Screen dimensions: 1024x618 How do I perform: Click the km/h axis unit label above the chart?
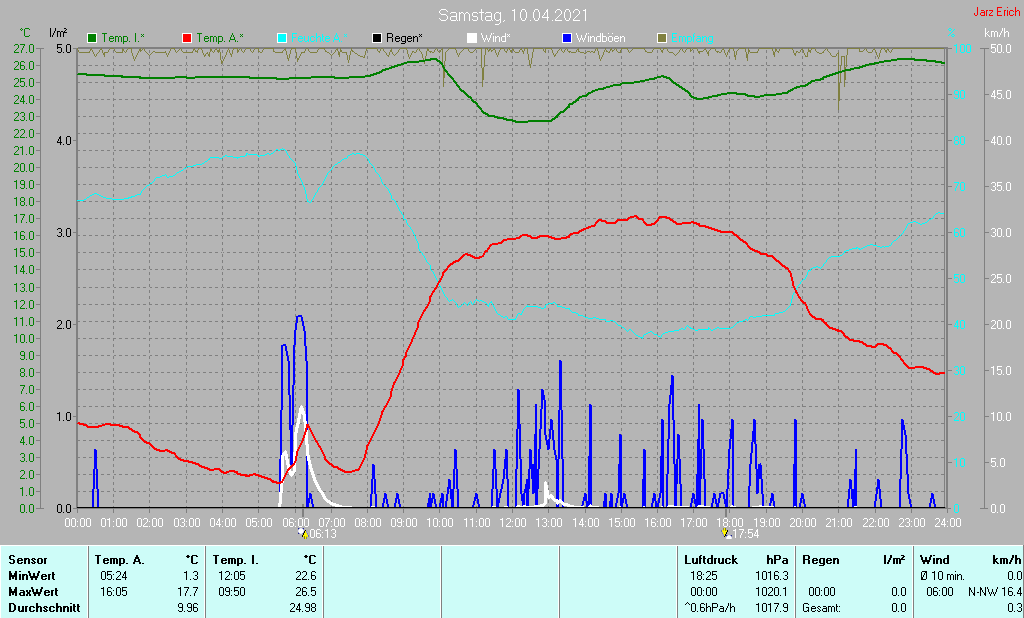[x=997, y=33]
